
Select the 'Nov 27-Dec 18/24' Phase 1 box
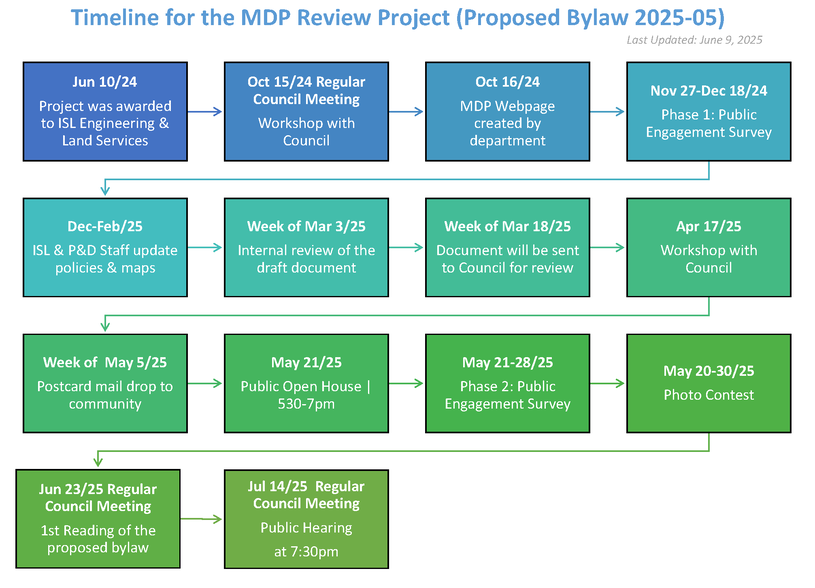(708, 111)
